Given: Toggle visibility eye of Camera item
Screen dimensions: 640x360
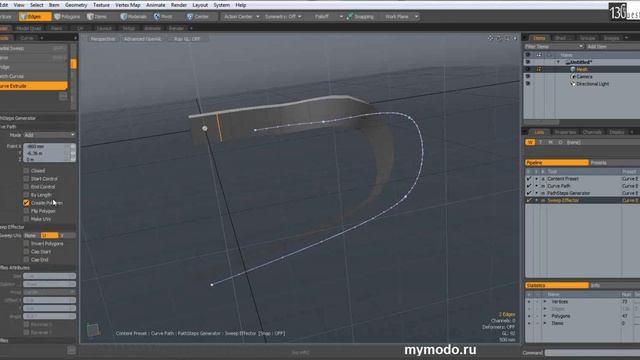Looking at the screenshot, I should click(x=528, y=76).
